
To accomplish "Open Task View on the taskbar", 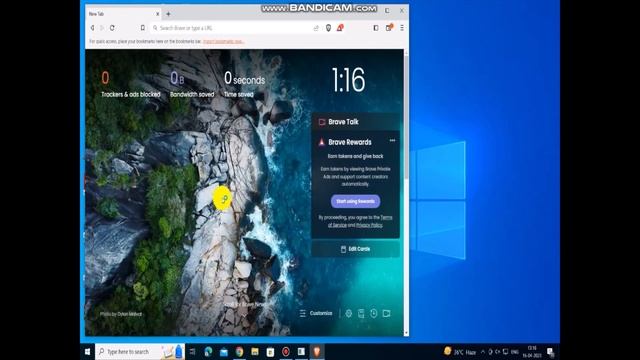I will coord(193,351).
